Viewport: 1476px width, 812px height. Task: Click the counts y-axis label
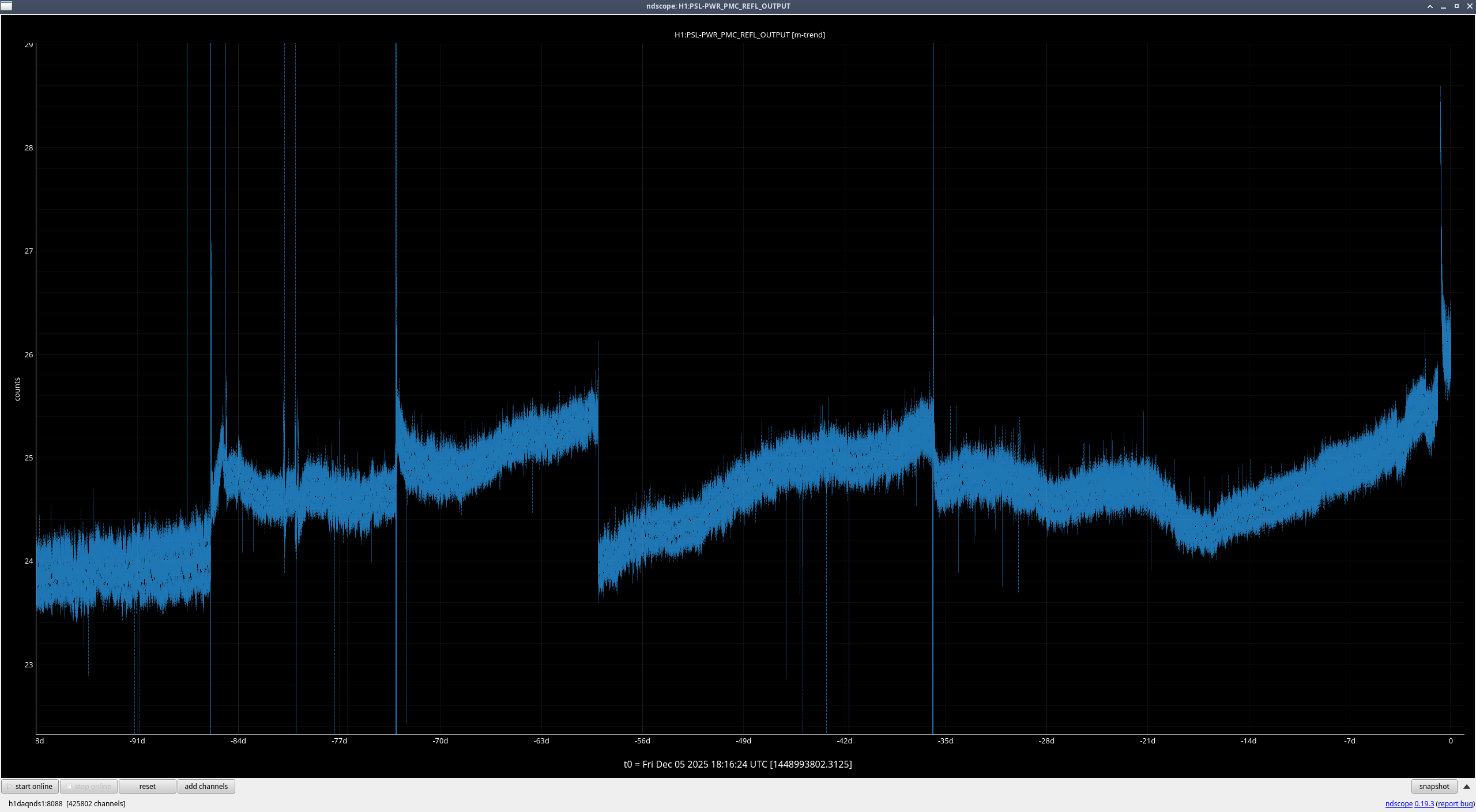pos(17,389)
